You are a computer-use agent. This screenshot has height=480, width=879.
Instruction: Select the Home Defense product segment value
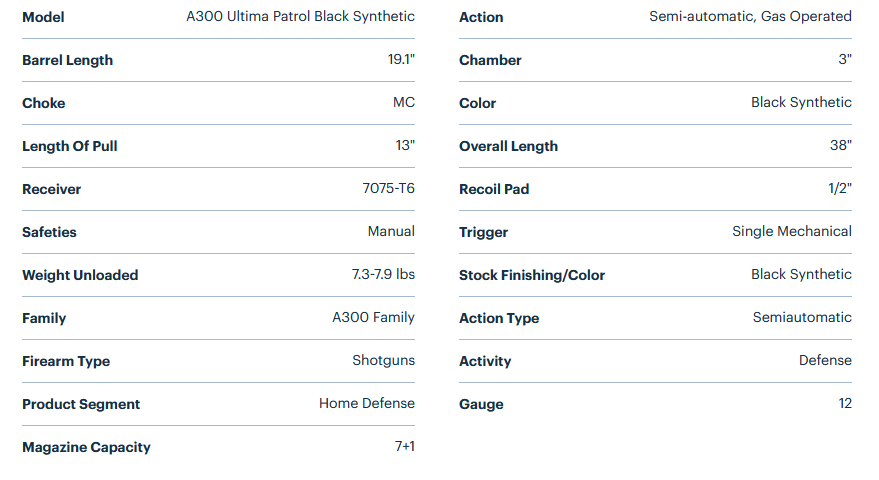click(366, 404)
